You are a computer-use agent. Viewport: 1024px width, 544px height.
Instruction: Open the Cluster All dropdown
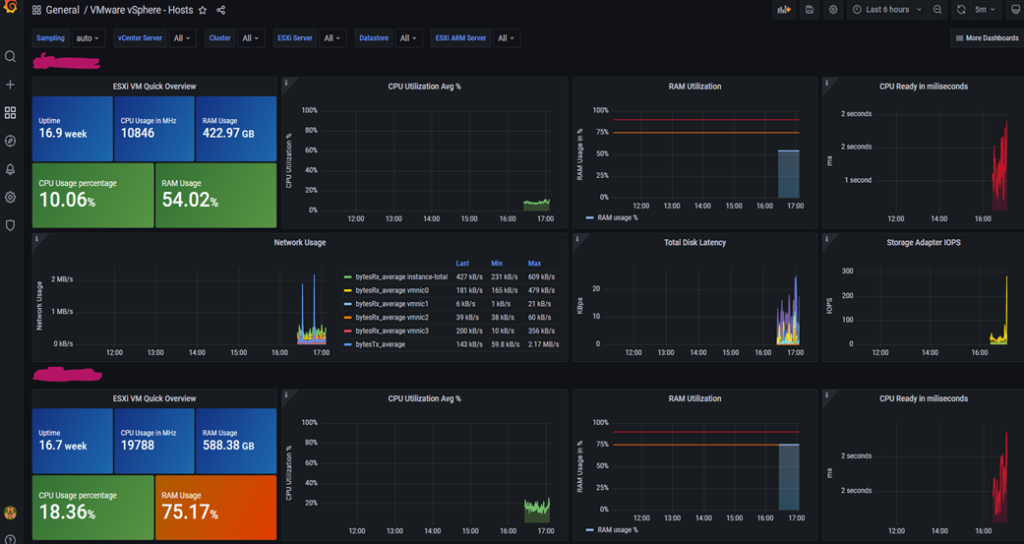click(x=251, y=38)
